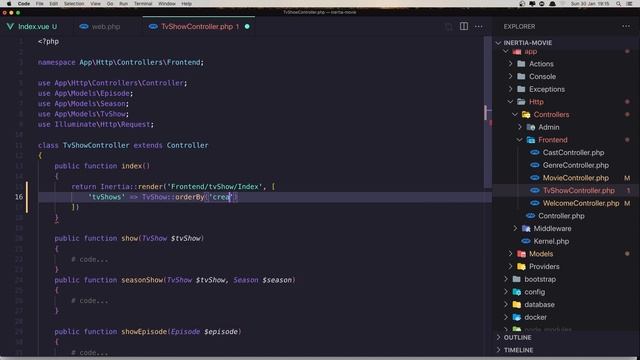Click the PHP icon on web.php tab
640x360 pixels.
(x=84, y=27)
